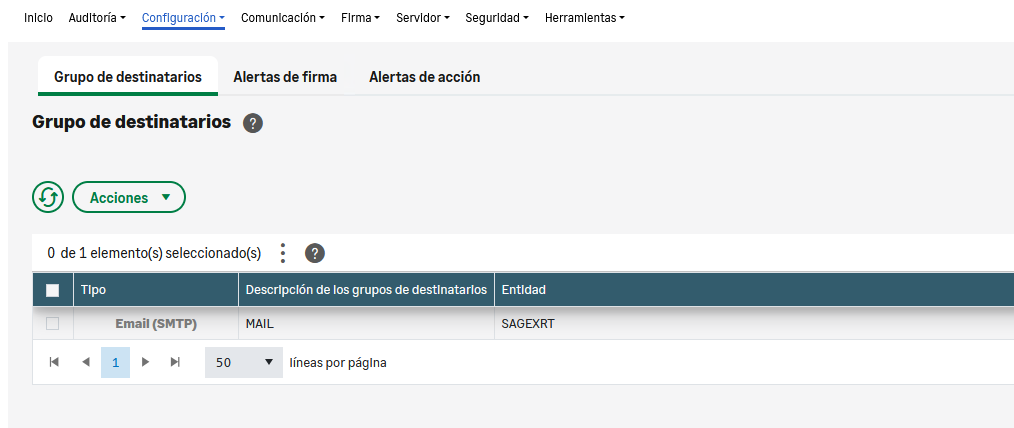This screenshot has width=1014, height=428.
Task: Expand the Configuración menu
Action: coord(183,17)
